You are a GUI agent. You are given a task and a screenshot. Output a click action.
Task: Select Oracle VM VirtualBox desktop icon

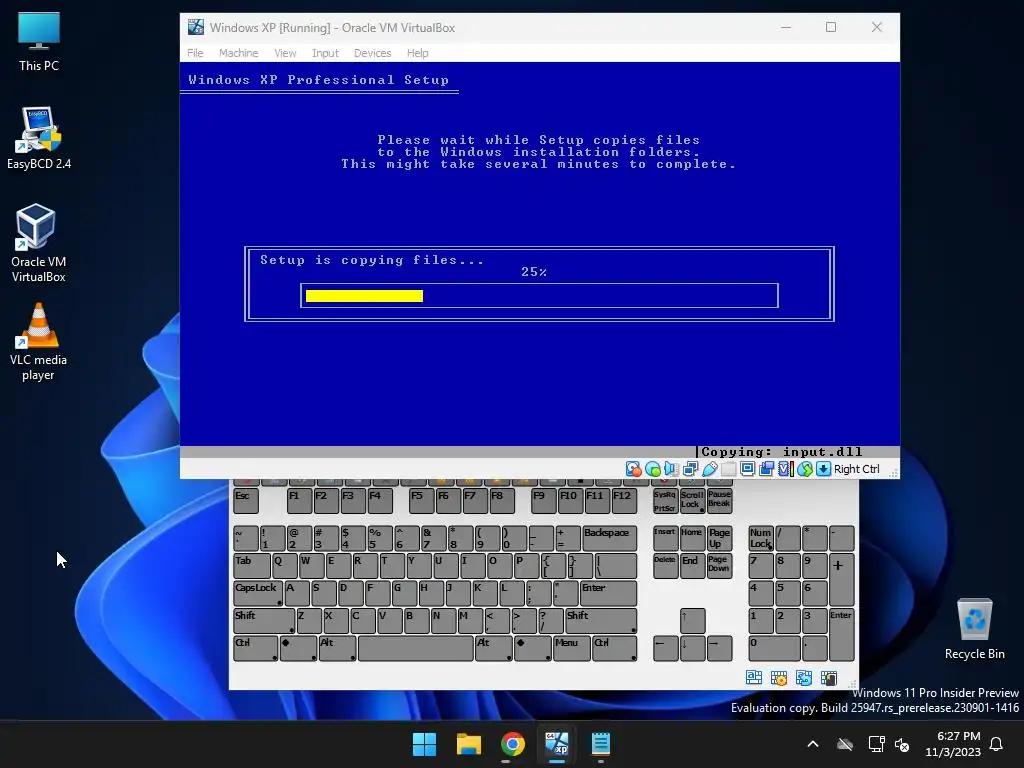(39, 243)
